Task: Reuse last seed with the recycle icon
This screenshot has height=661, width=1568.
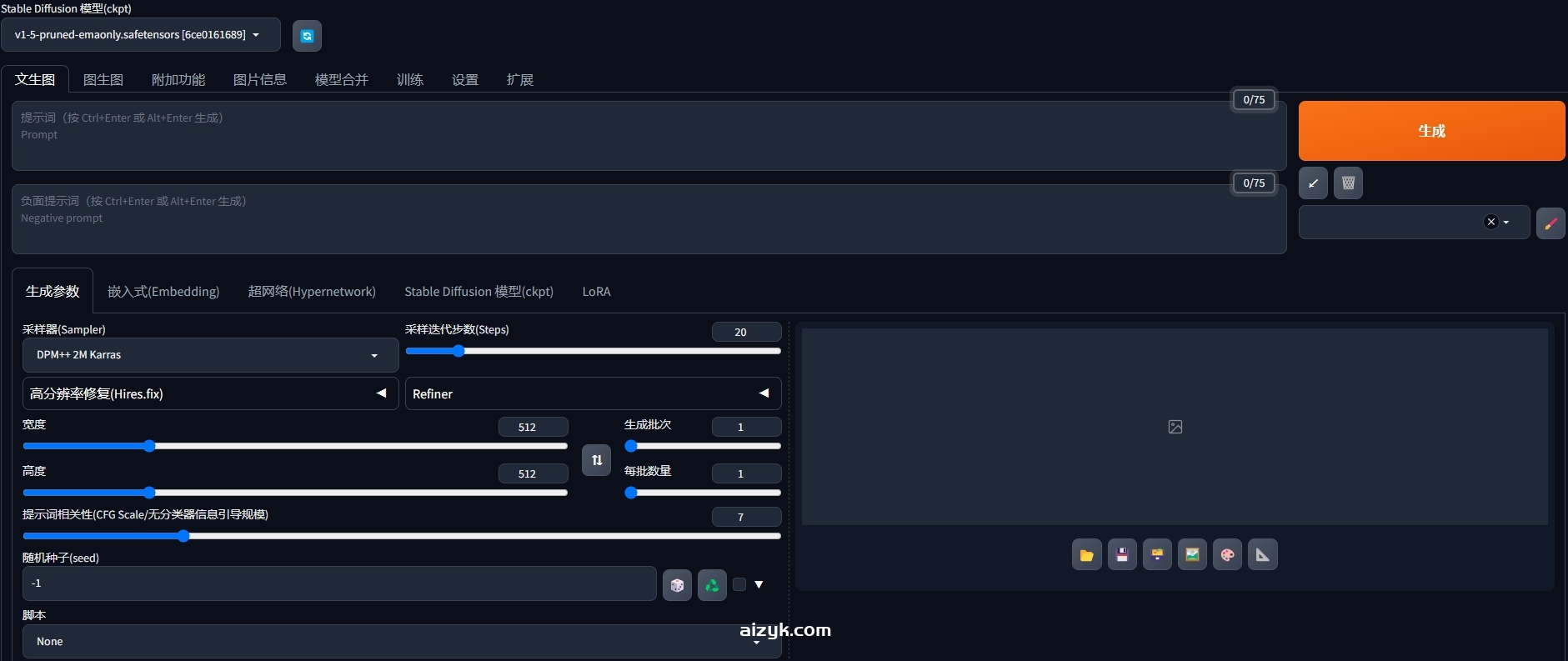Action: [712, 585]
